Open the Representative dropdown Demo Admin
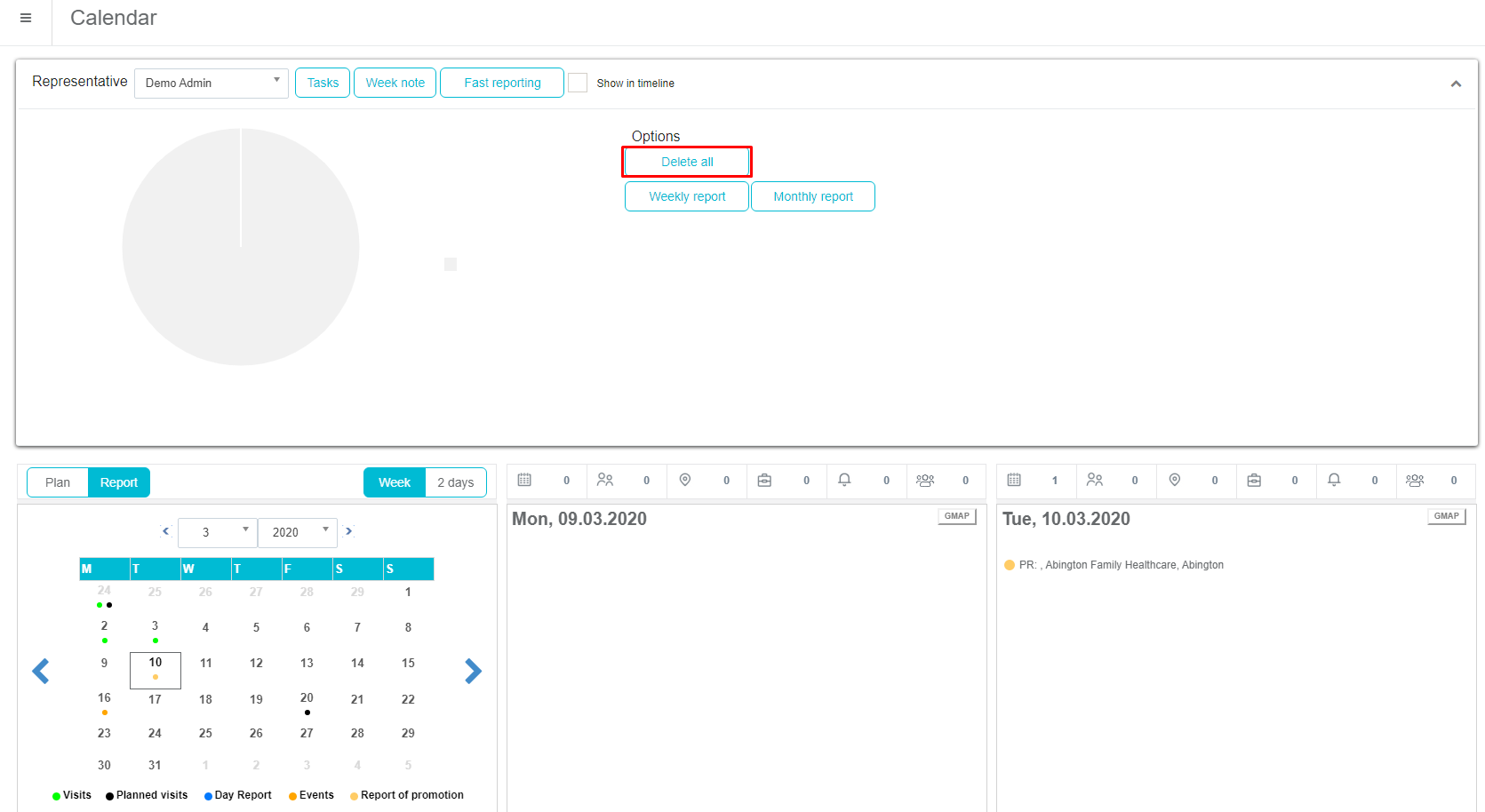Screen dimensions: 1485x812 click(x=212, y=83)
